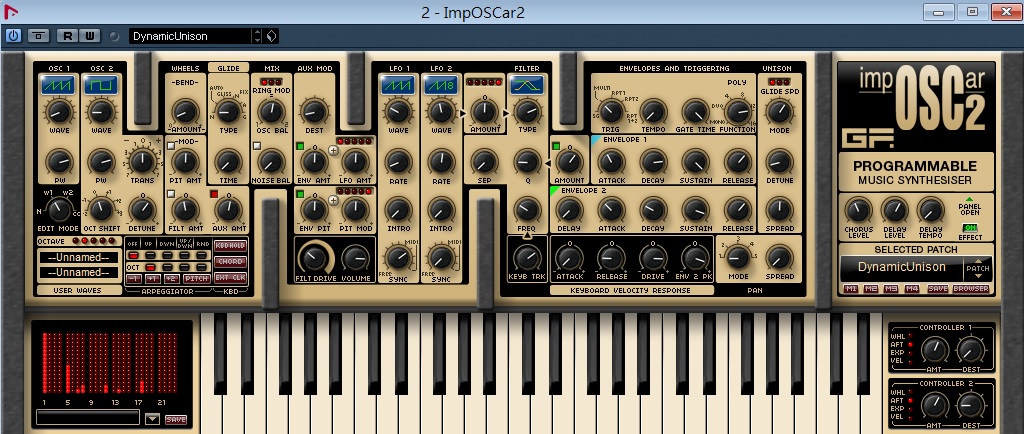
Task: Click the arpeggiator +2 button
Action: 171,279
